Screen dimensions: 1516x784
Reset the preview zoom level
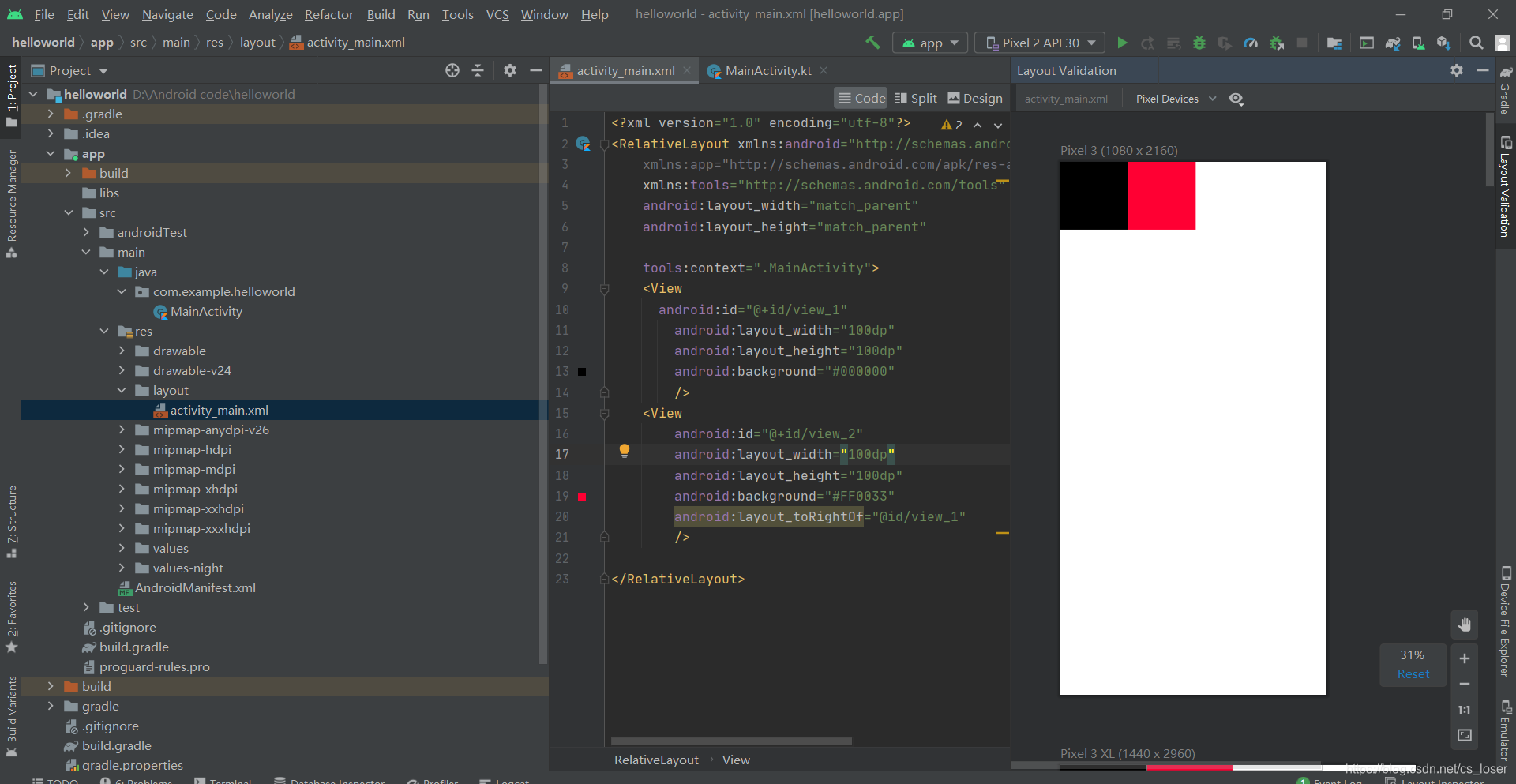[1413, 674]
